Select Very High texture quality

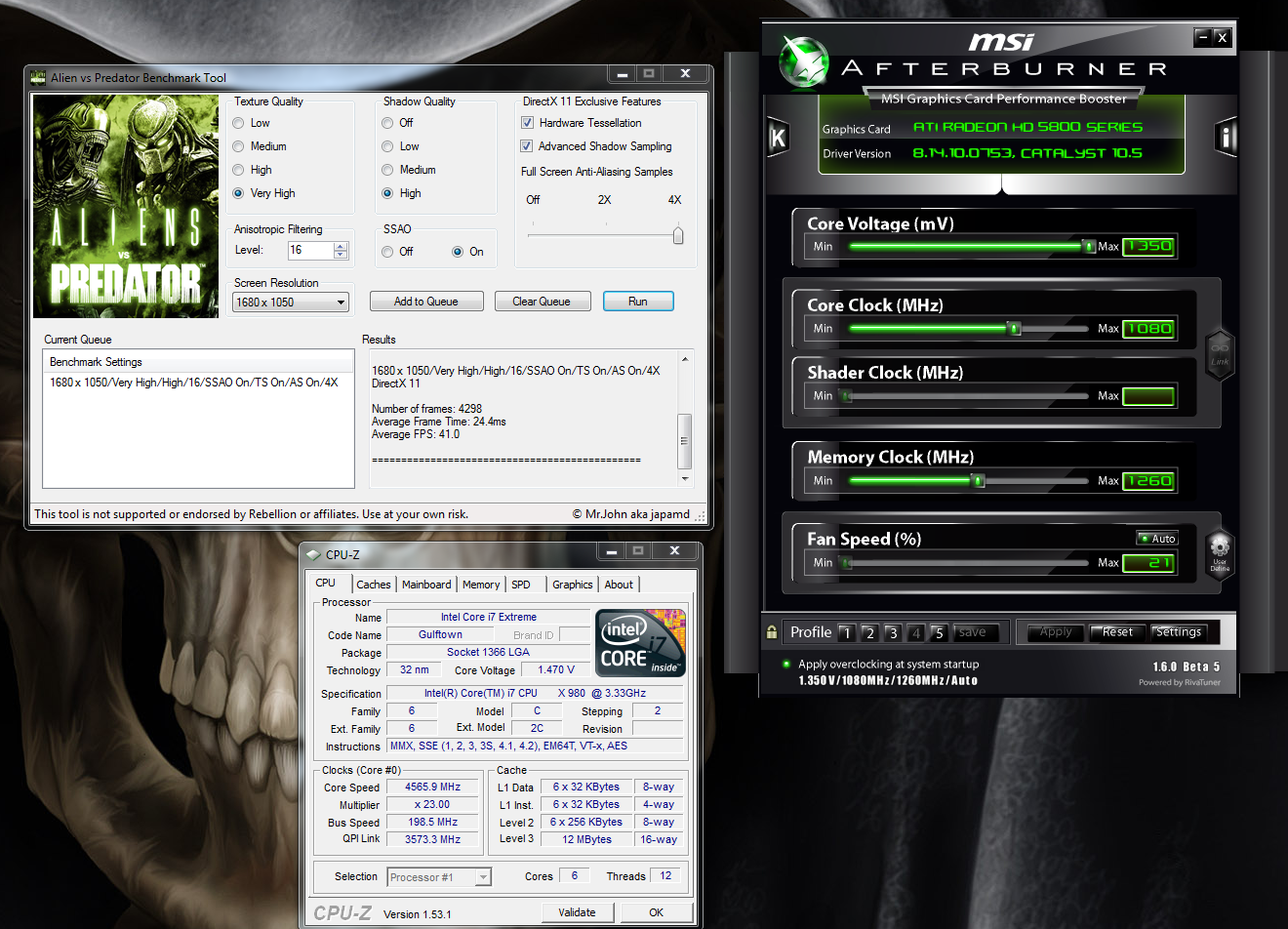(x=238, y=193)
